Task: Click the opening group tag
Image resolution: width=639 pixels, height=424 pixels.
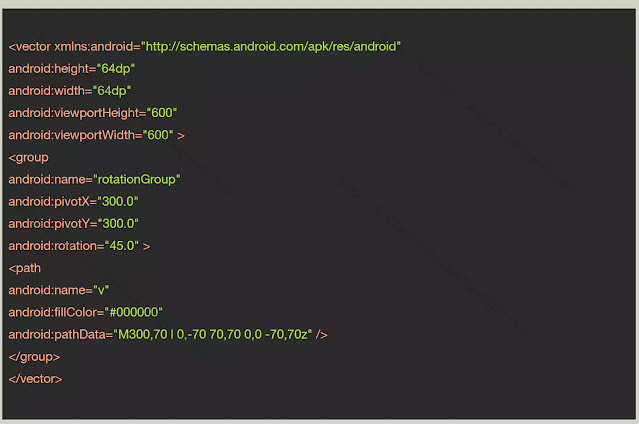Action: 28,157
